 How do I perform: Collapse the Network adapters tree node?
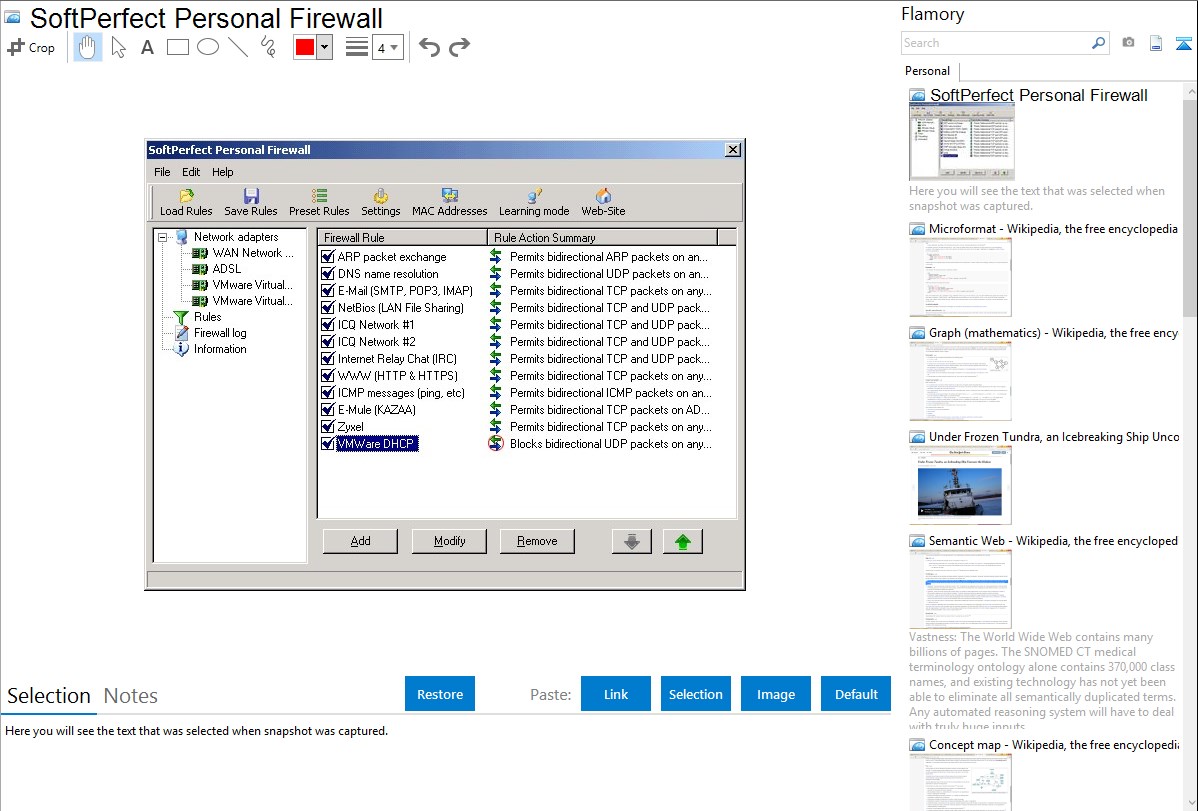(x=162, y=237)
